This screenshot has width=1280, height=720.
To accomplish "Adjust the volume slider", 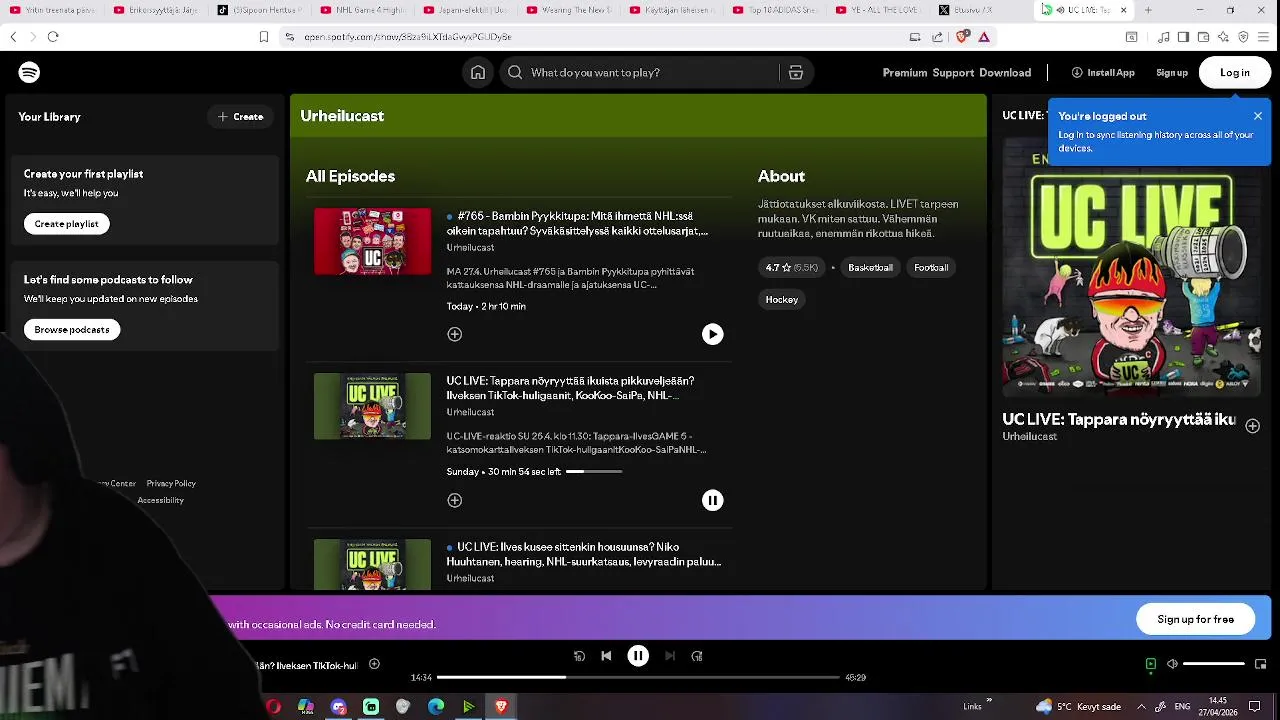I will (1214, 664).
